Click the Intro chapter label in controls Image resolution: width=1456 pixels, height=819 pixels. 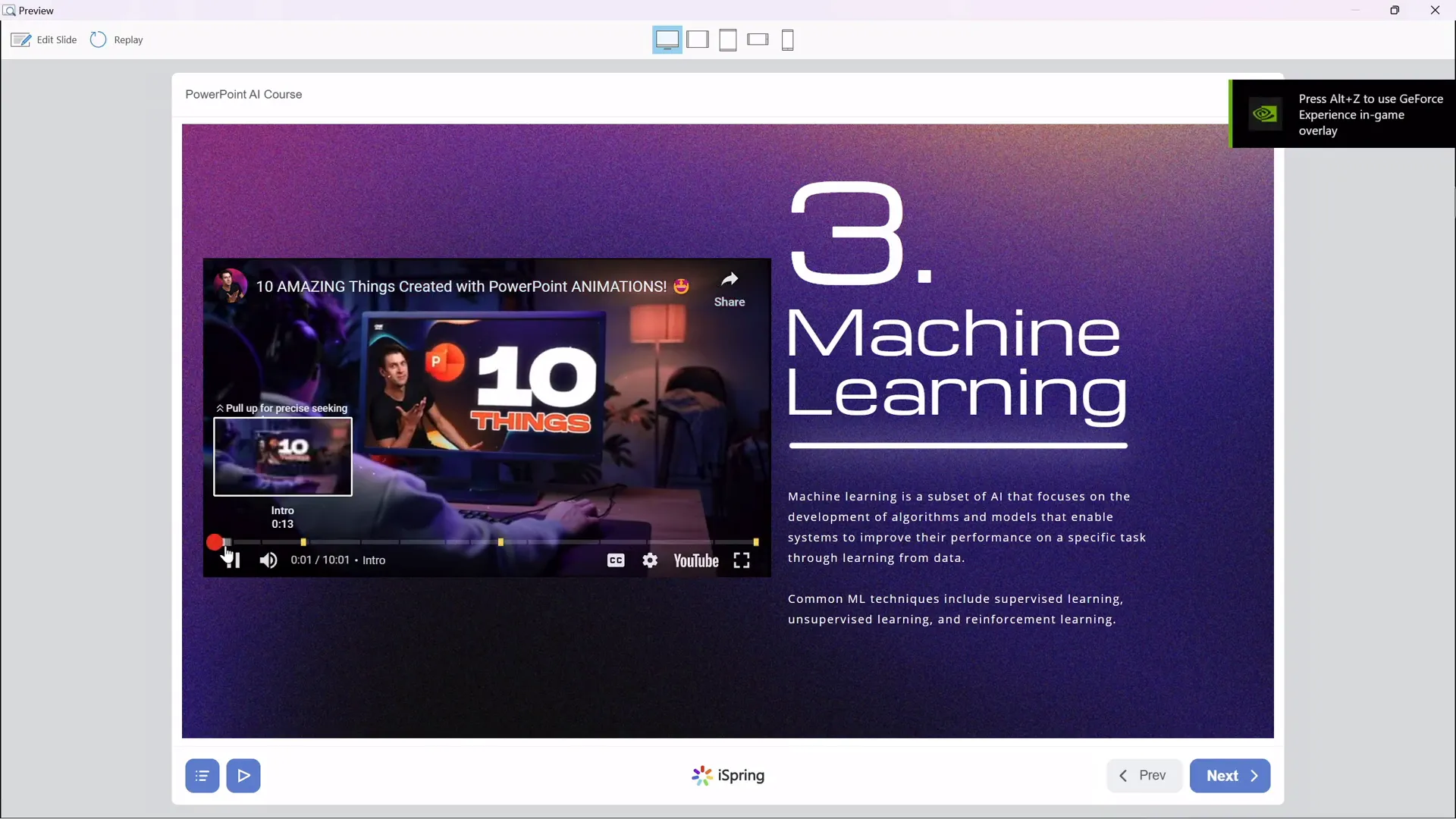pos(374,560)
